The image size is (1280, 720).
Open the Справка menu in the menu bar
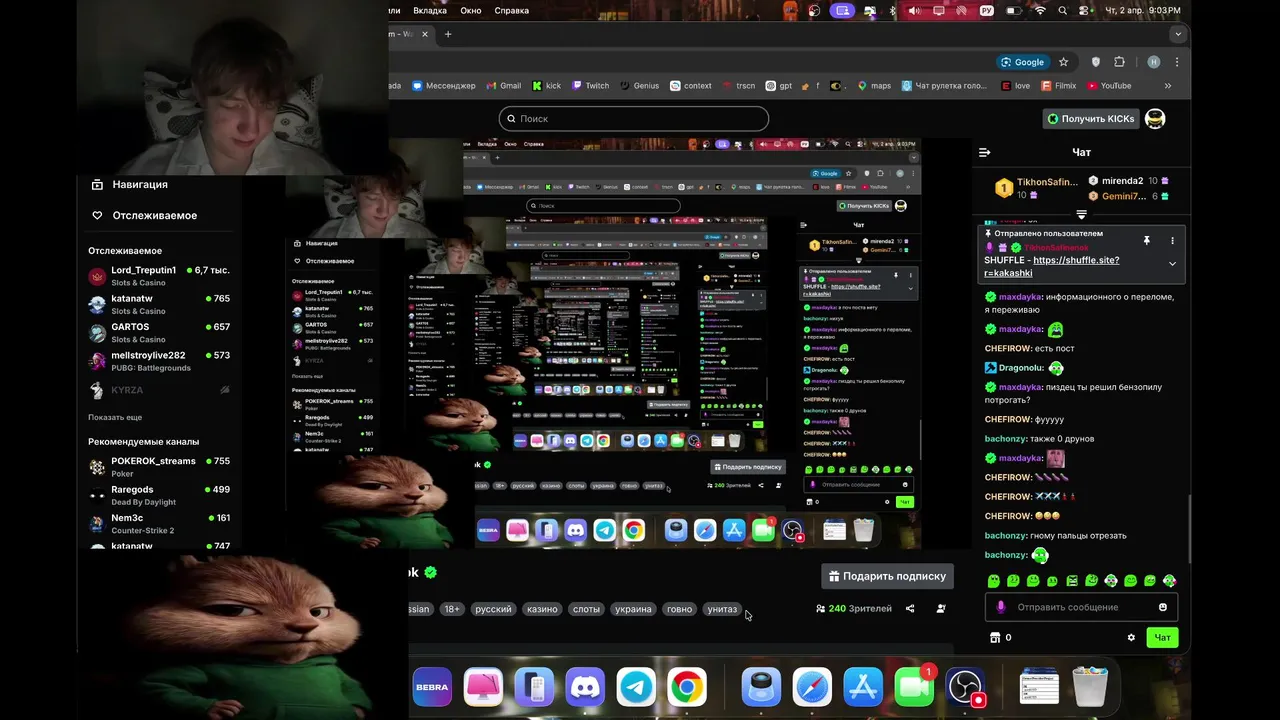[512, 10]
